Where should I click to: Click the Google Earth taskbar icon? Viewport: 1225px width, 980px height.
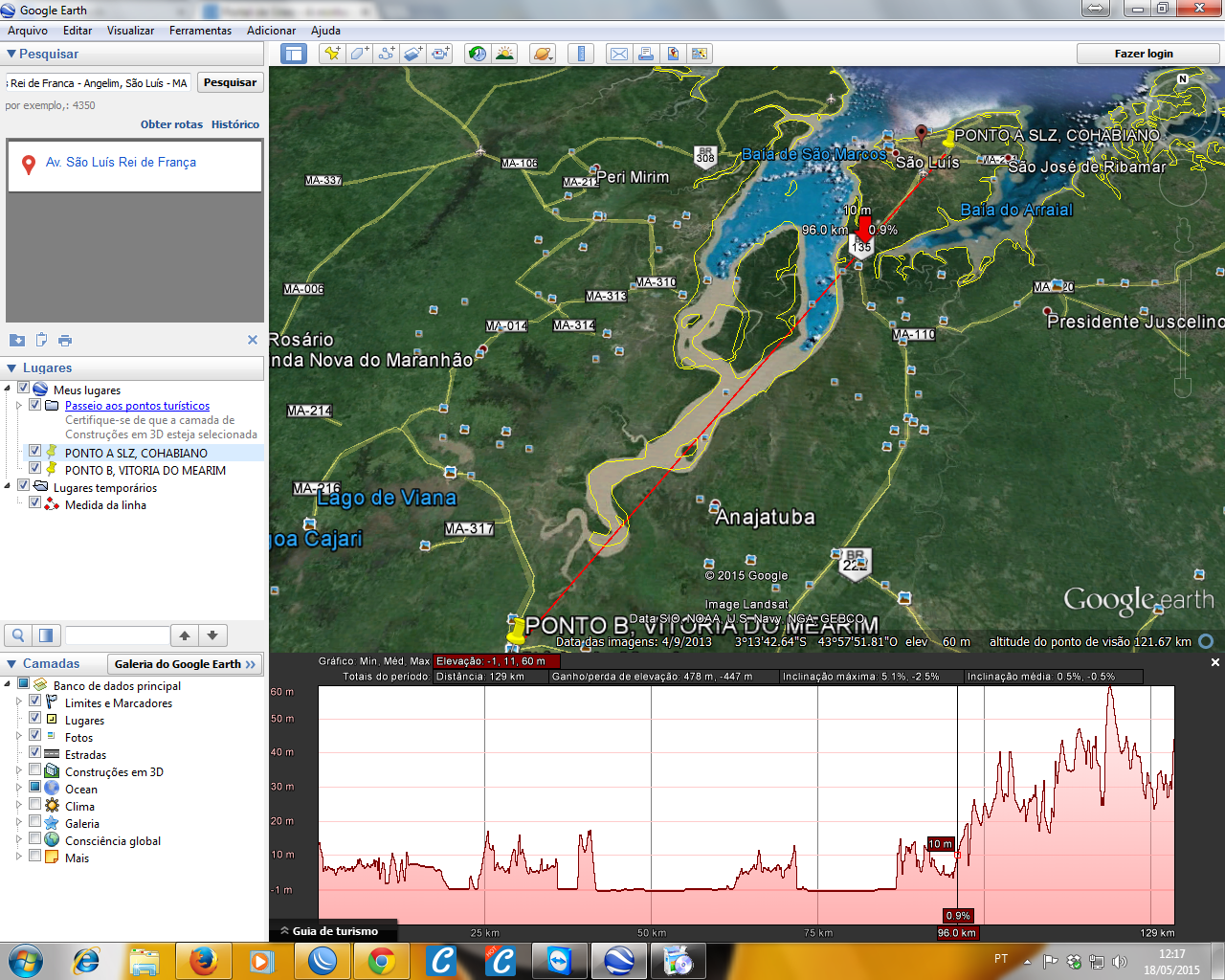618,960
